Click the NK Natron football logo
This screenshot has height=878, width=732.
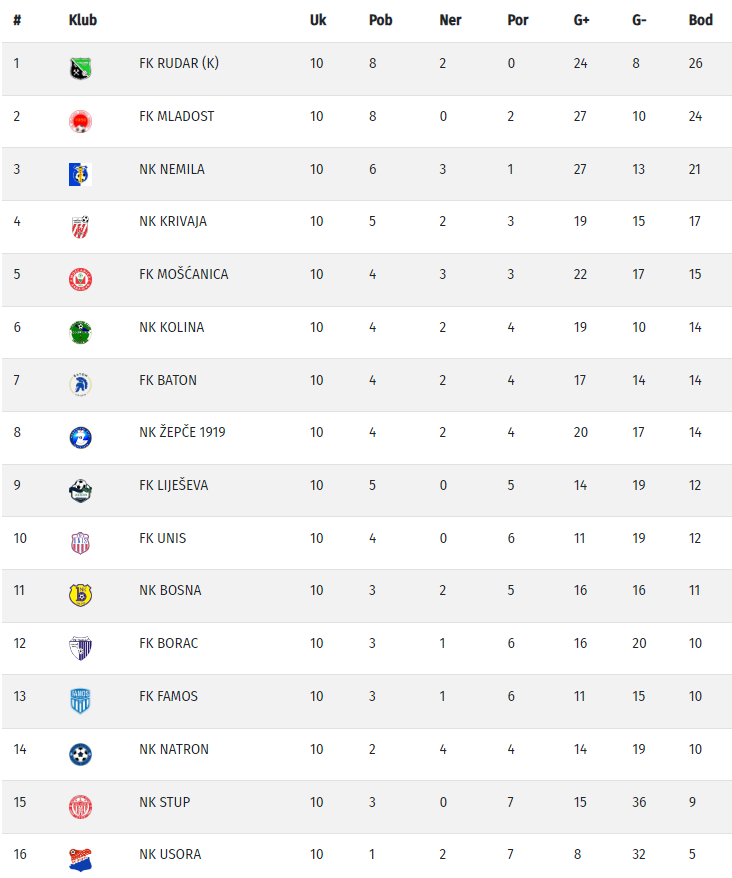pos(80,754)
